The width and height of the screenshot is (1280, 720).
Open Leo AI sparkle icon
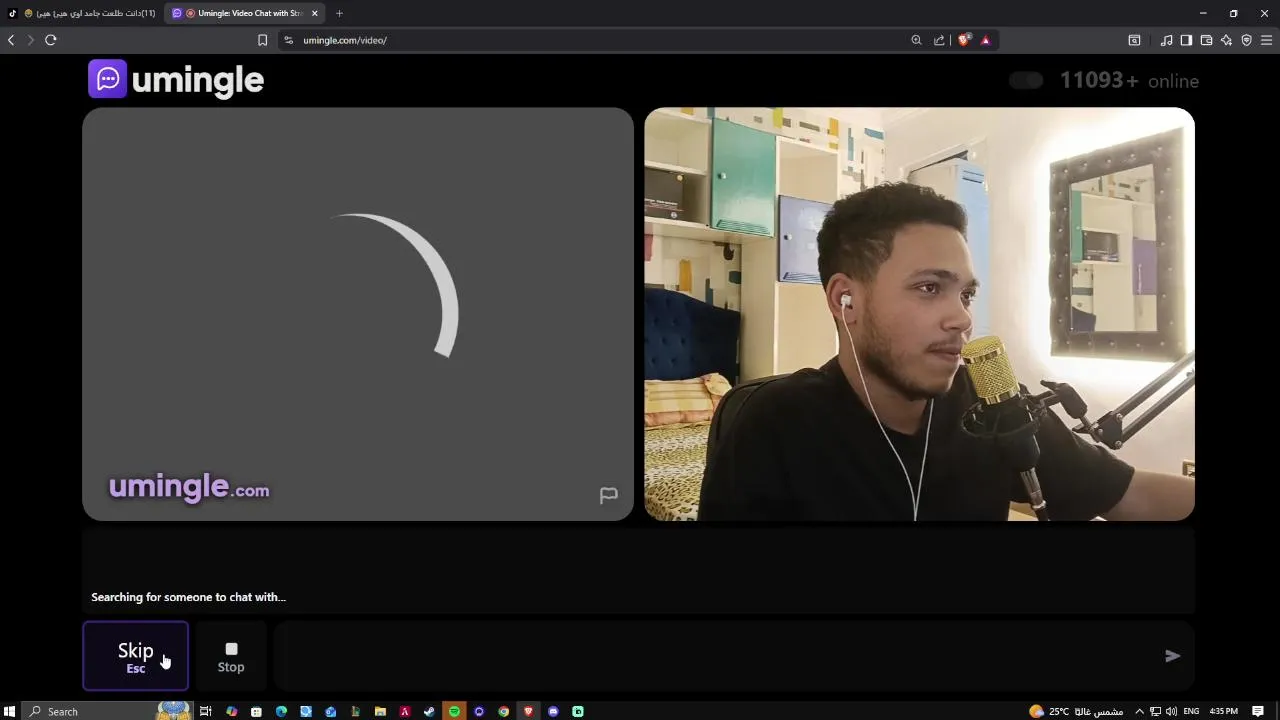click(x=1226, y=40)
